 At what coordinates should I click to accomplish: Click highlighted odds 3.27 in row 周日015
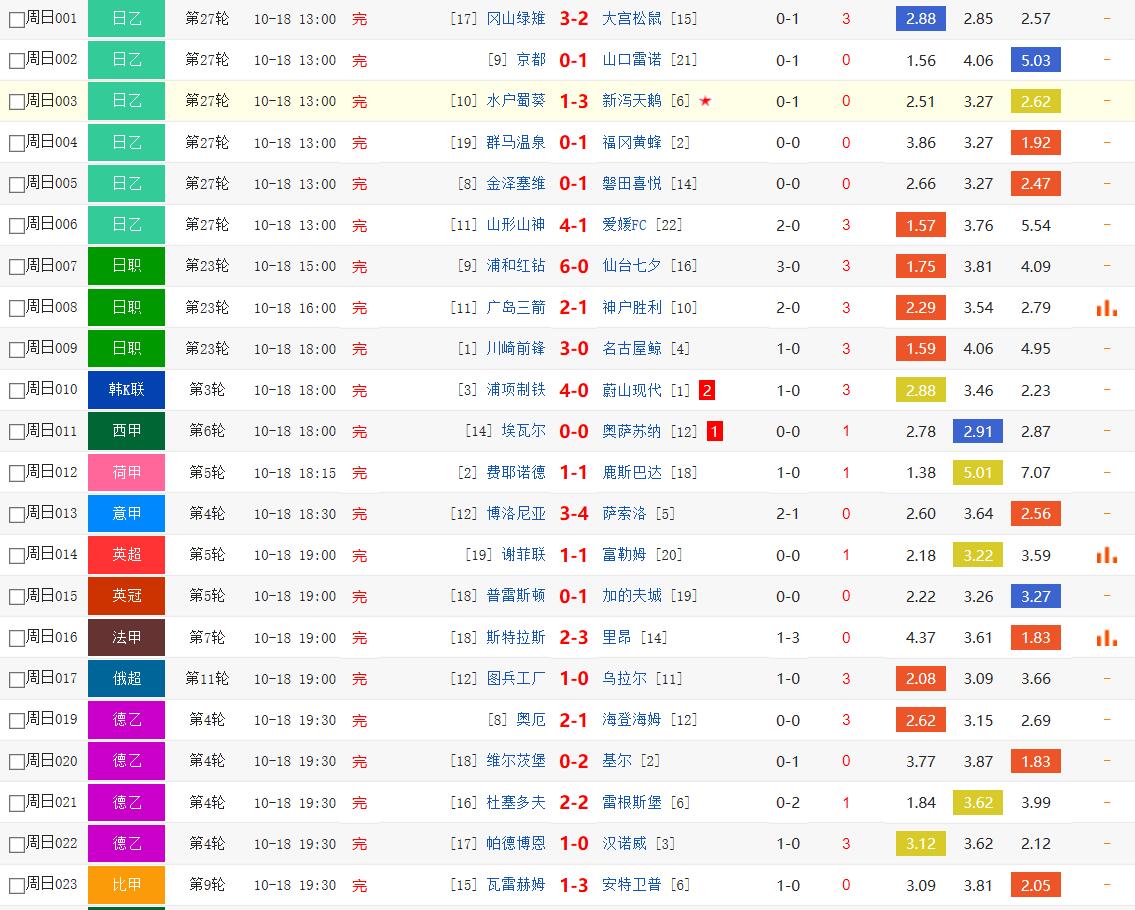[x=1036, y=597]
